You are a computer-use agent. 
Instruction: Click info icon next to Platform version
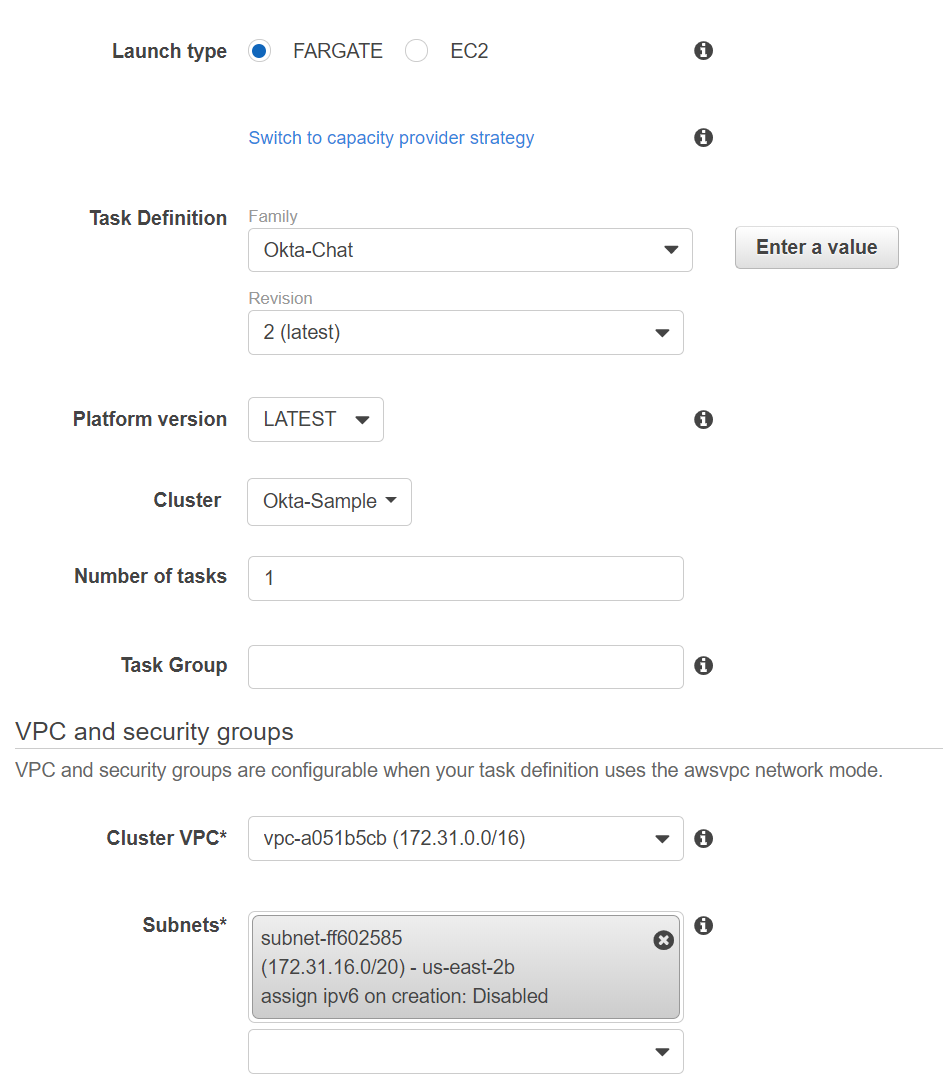(x=703, y=420)
